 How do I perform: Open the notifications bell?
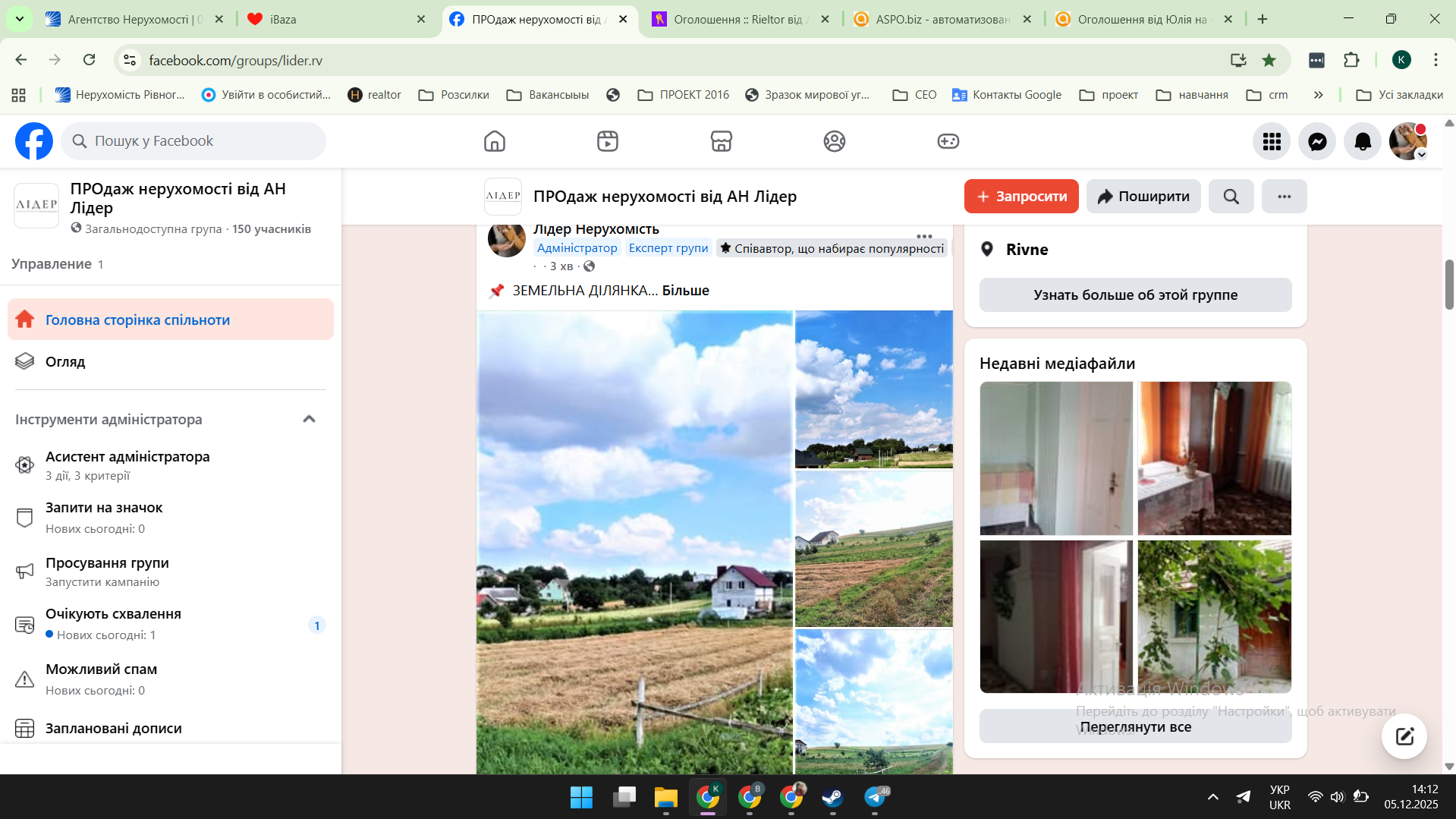tap(1363, 141)
